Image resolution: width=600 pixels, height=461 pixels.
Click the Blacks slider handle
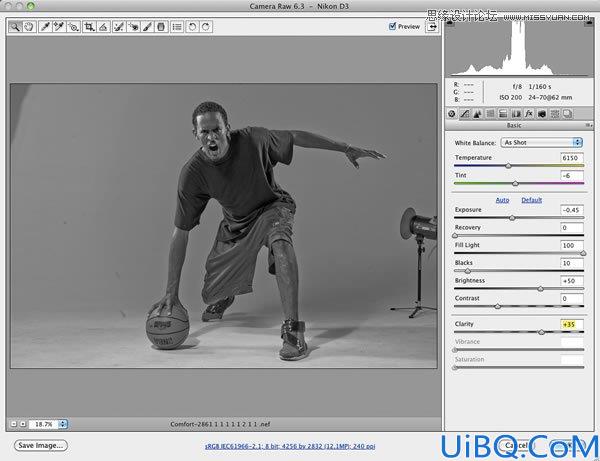(468, 271)
